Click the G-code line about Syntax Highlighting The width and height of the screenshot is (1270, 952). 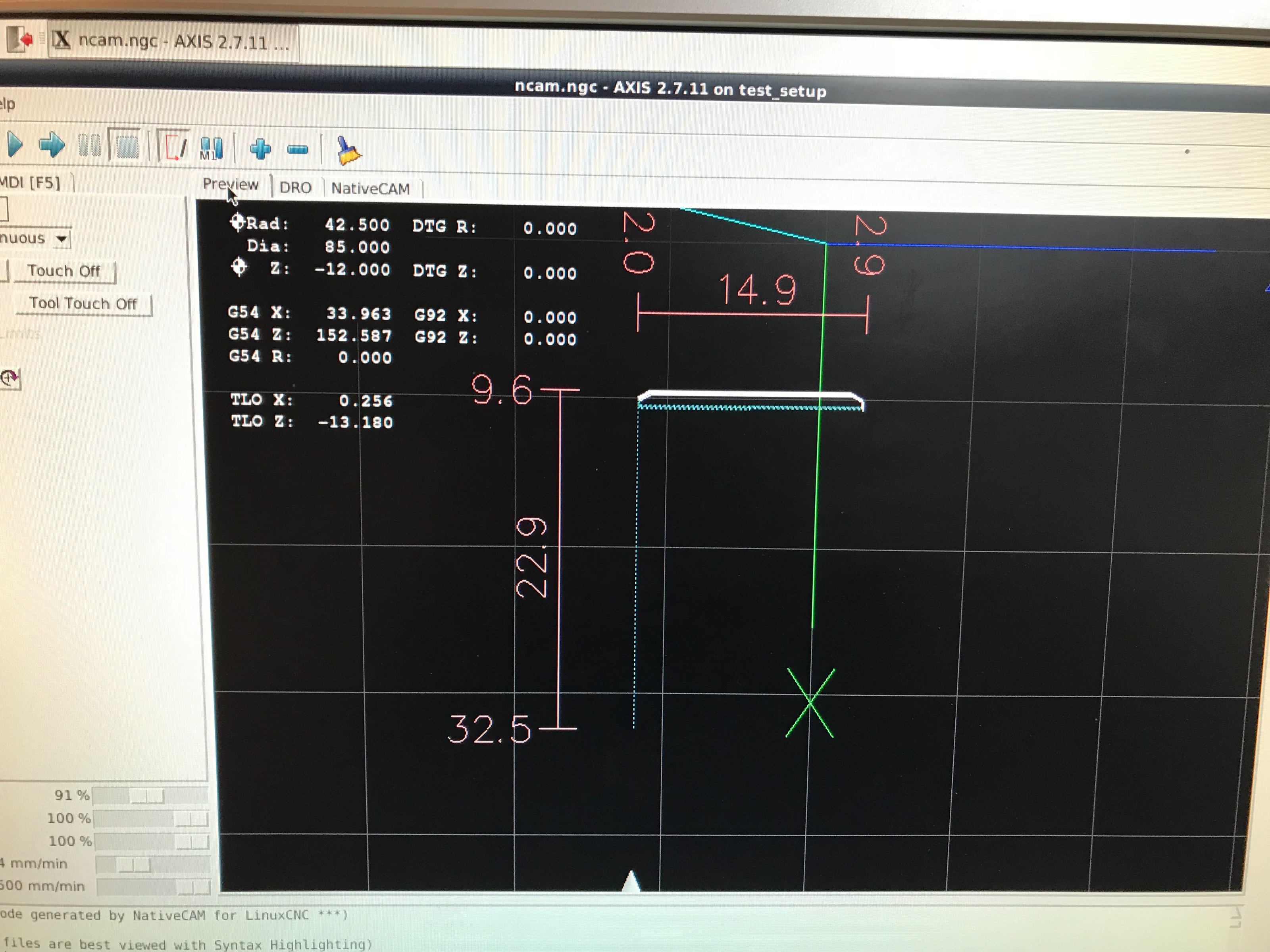(x=186, y=944)
